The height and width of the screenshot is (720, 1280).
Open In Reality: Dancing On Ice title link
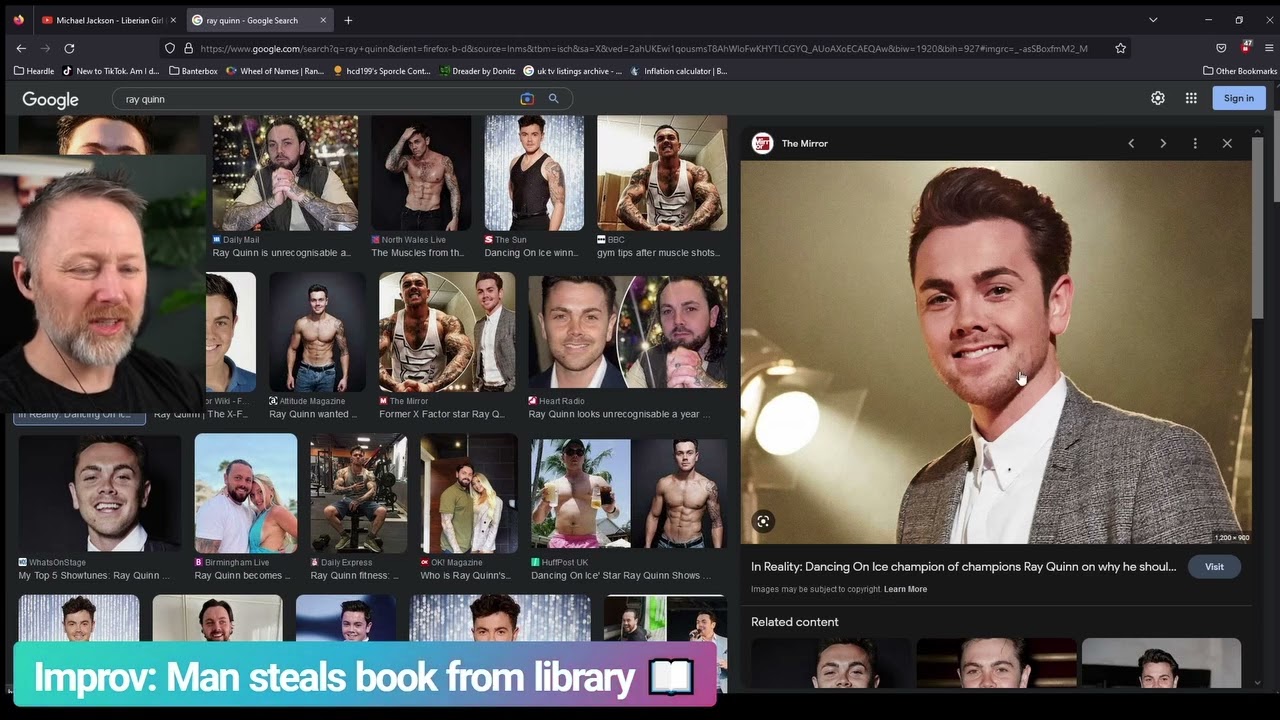click(964, 567)
